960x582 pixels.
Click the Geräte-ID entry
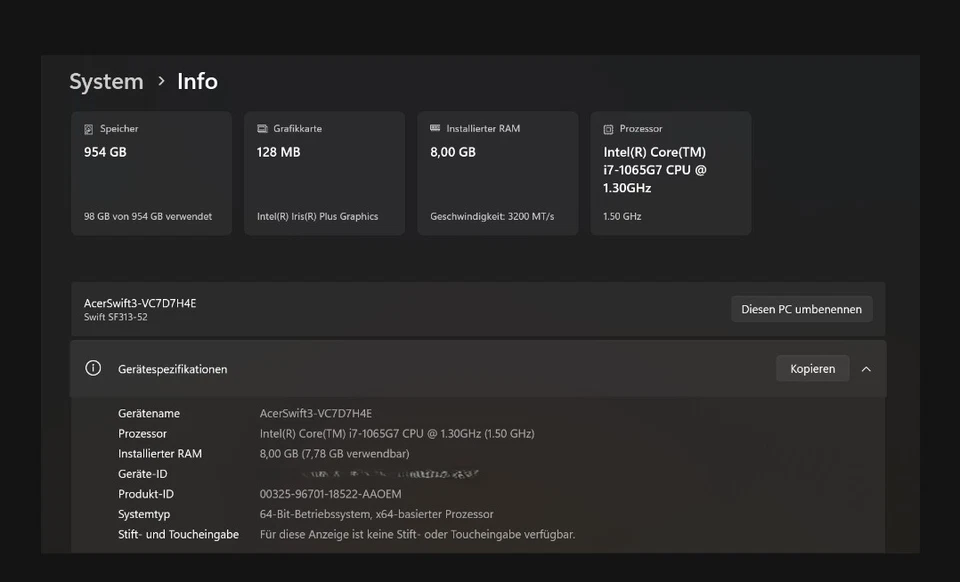point(142,473)
